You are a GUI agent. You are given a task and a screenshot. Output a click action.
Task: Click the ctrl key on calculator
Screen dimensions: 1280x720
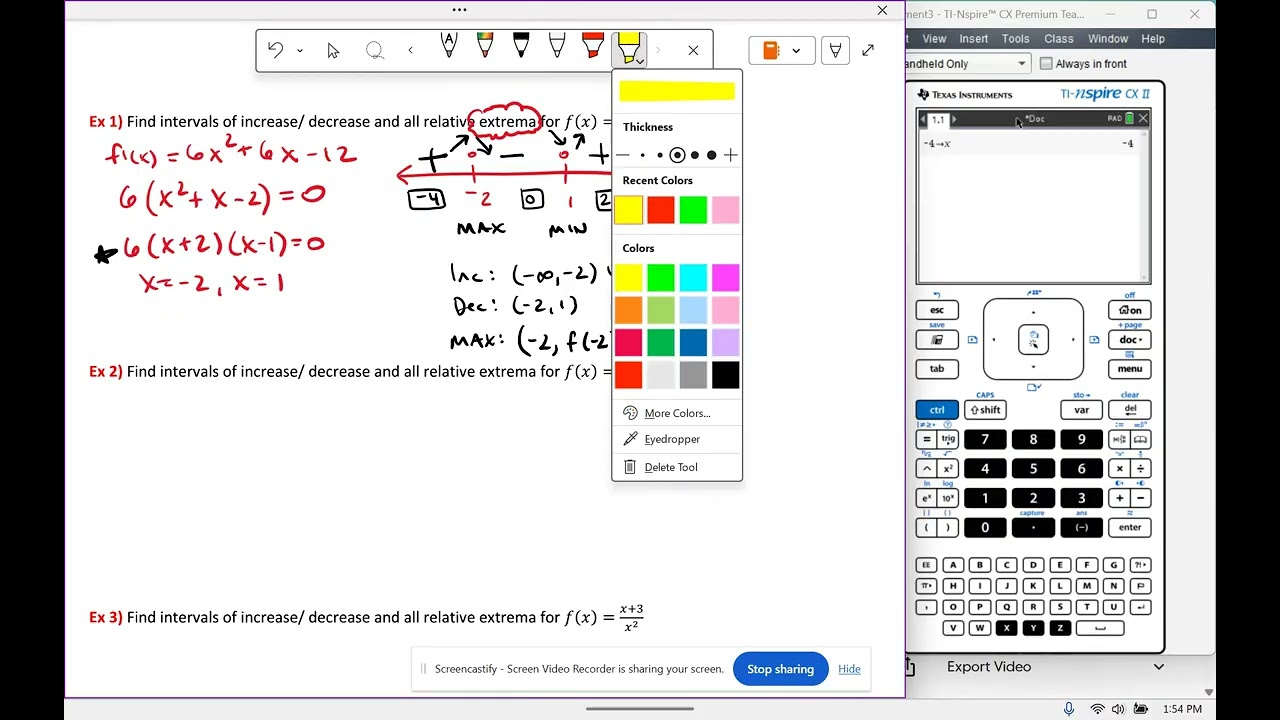point(937,410)
